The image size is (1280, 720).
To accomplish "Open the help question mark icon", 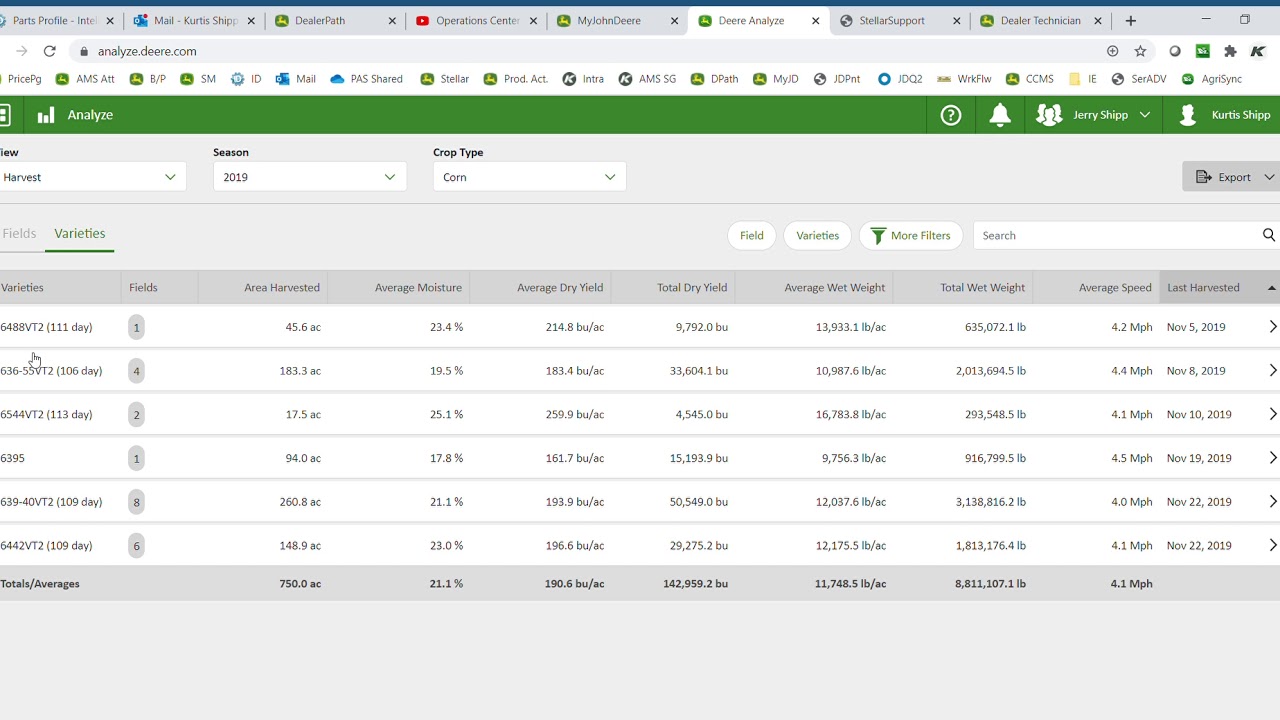I will (x=951, y=115).
